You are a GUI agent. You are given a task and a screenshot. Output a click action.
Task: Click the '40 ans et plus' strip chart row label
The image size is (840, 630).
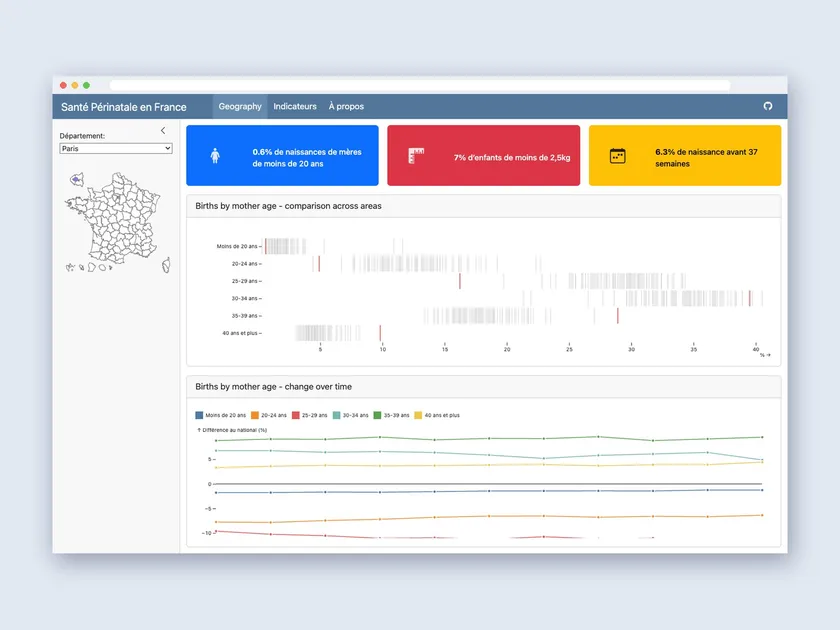(240, 333)
